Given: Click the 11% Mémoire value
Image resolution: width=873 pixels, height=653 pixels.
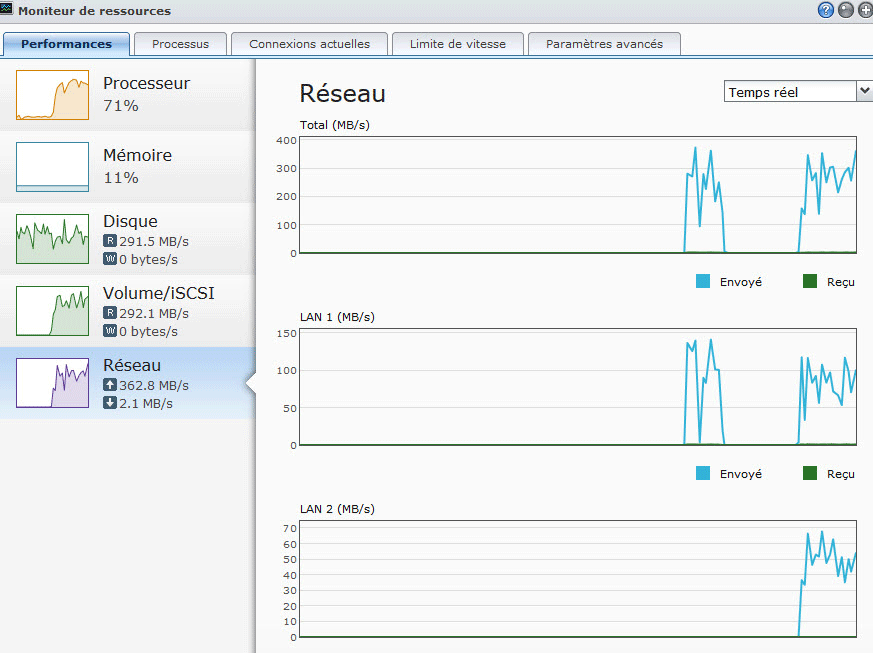Looking at the screenshot, I should 121,178.
